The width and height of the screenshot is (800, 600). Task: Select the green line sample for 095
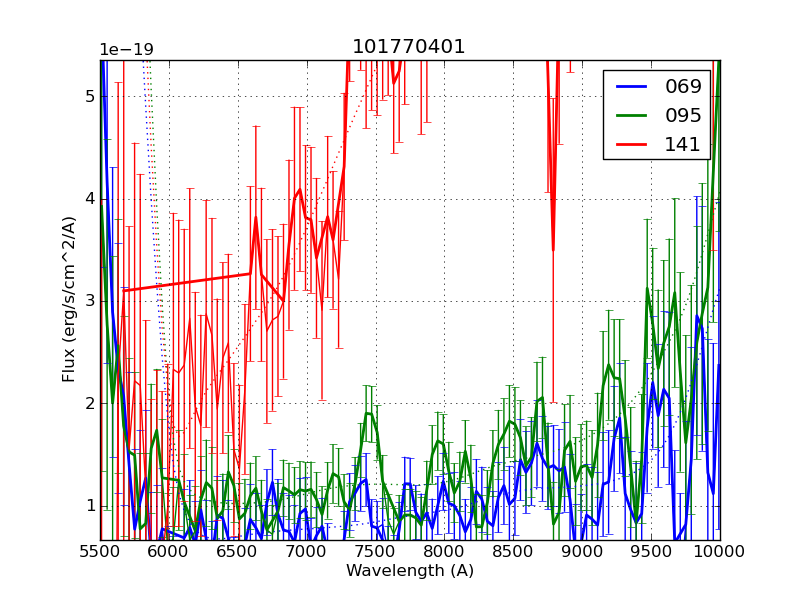pos(631,116)
